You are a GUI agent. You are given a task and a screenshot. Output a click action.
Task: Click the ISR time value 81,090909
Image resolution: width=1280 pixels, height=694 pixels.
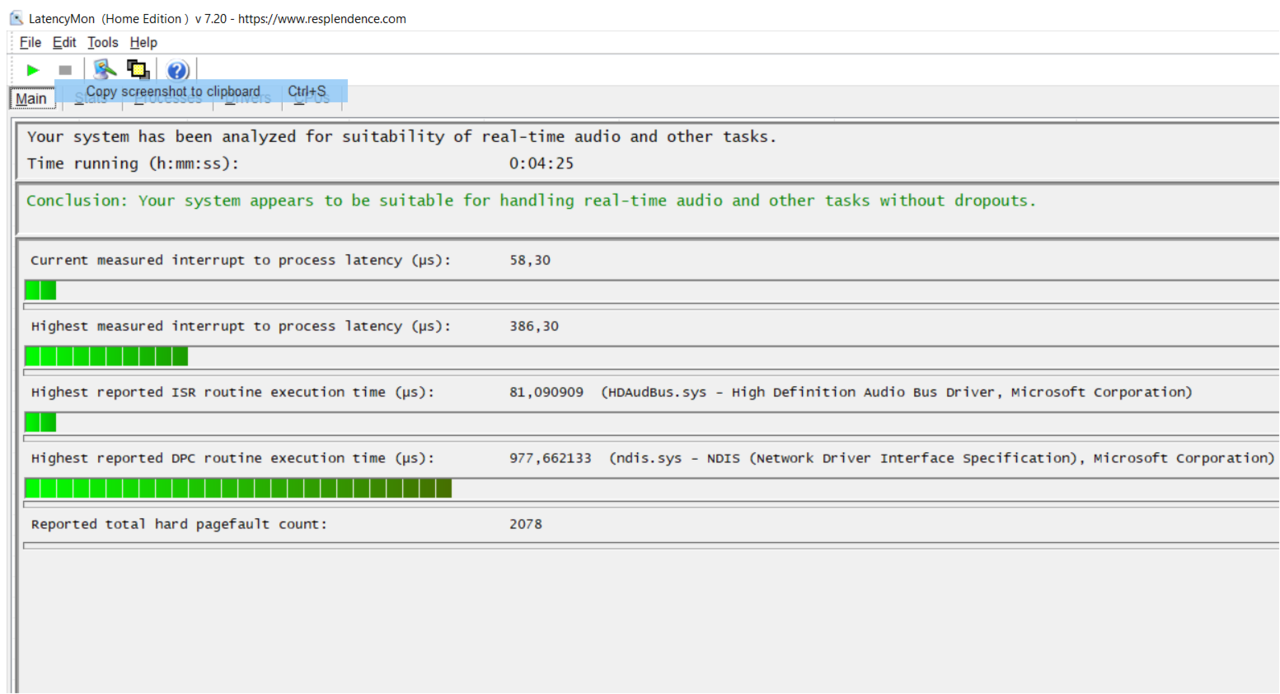[547, 392]
